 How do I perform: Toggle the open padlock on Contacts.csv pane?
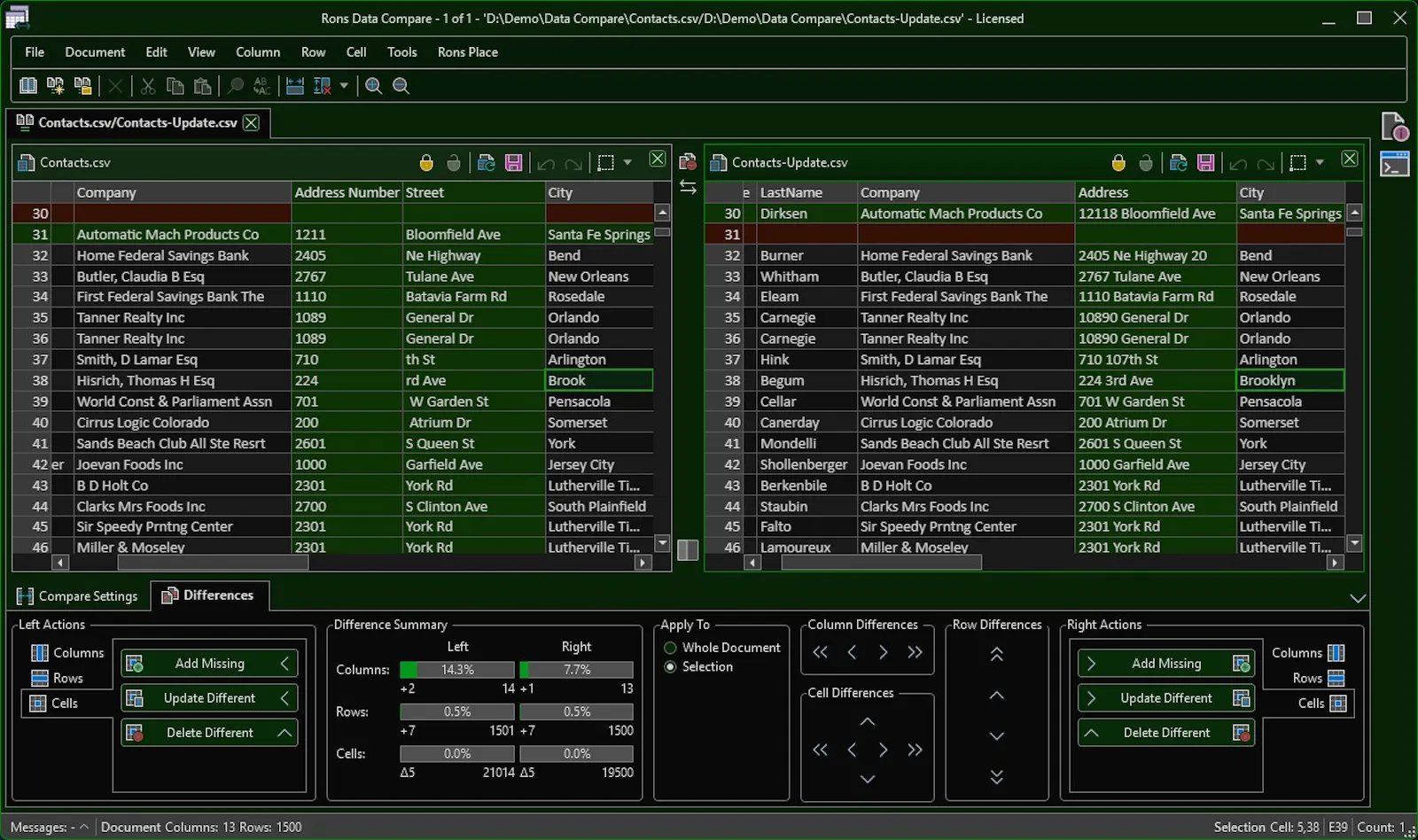[x=454, y=162]
